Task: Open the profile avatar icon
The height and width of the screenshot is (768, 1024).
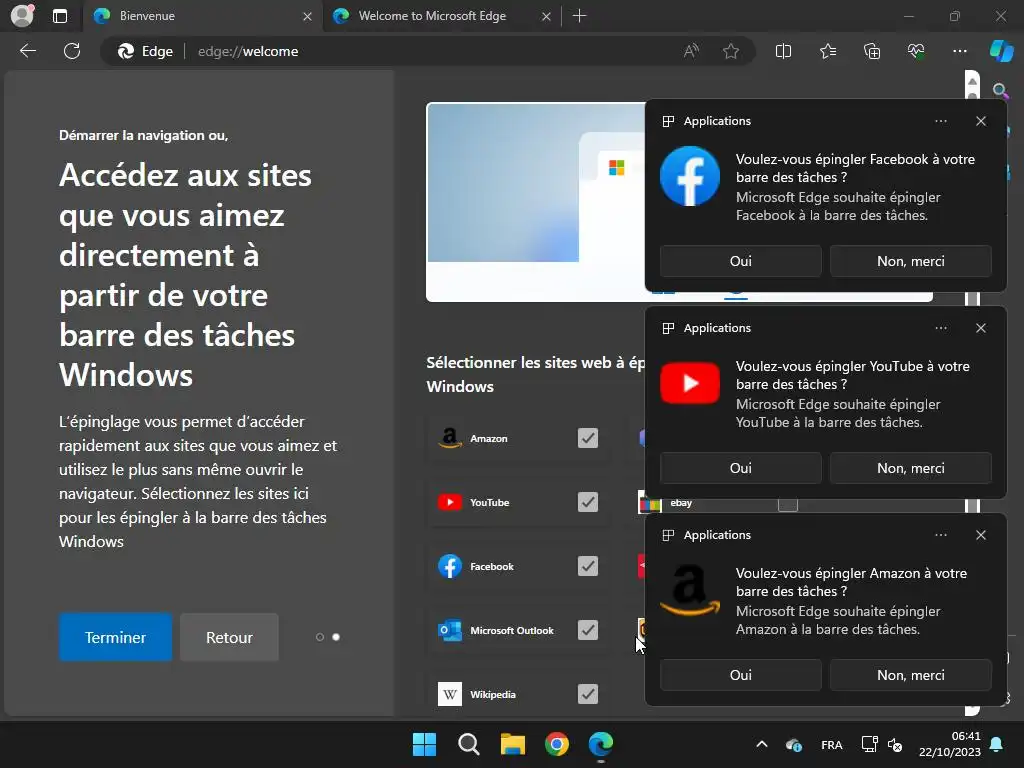Action: [x=22, y=16]
